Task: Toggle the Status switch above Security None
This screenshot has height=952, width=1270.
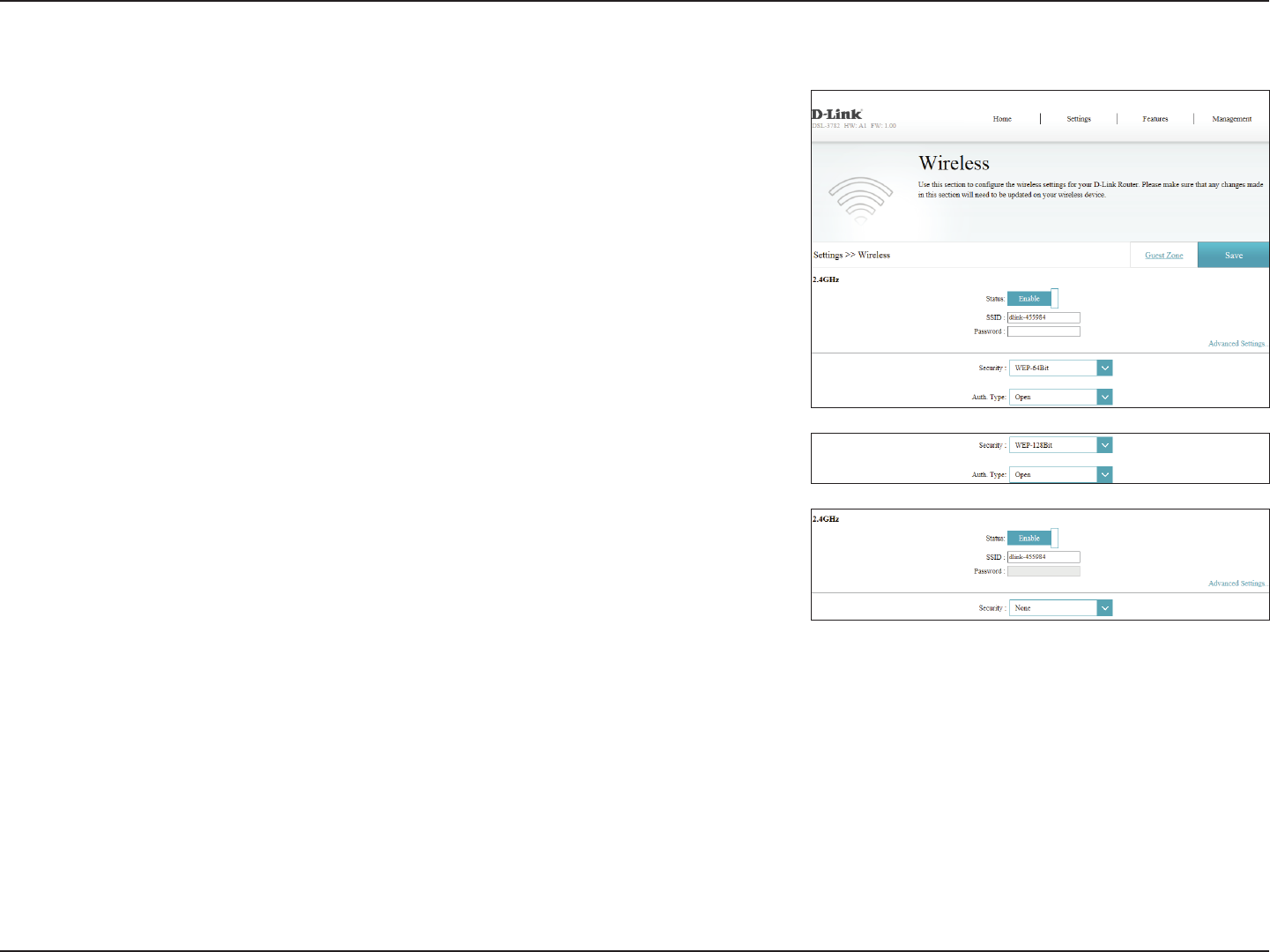Action: [1033, 539]
